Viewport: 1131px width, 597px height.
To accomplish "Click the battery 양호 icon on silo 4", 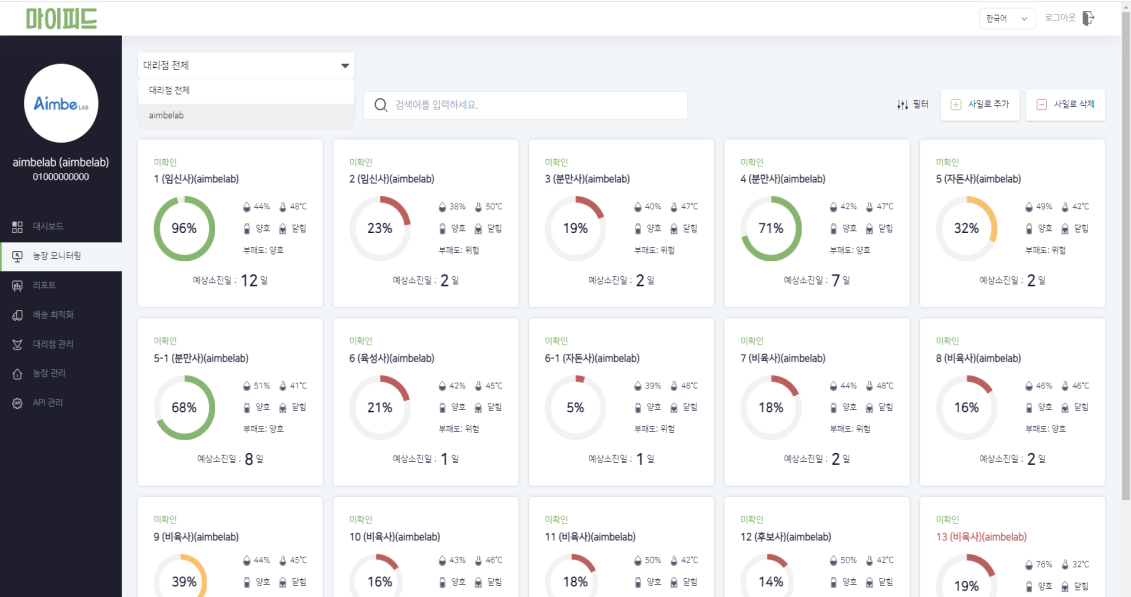I will click(833, 229).
